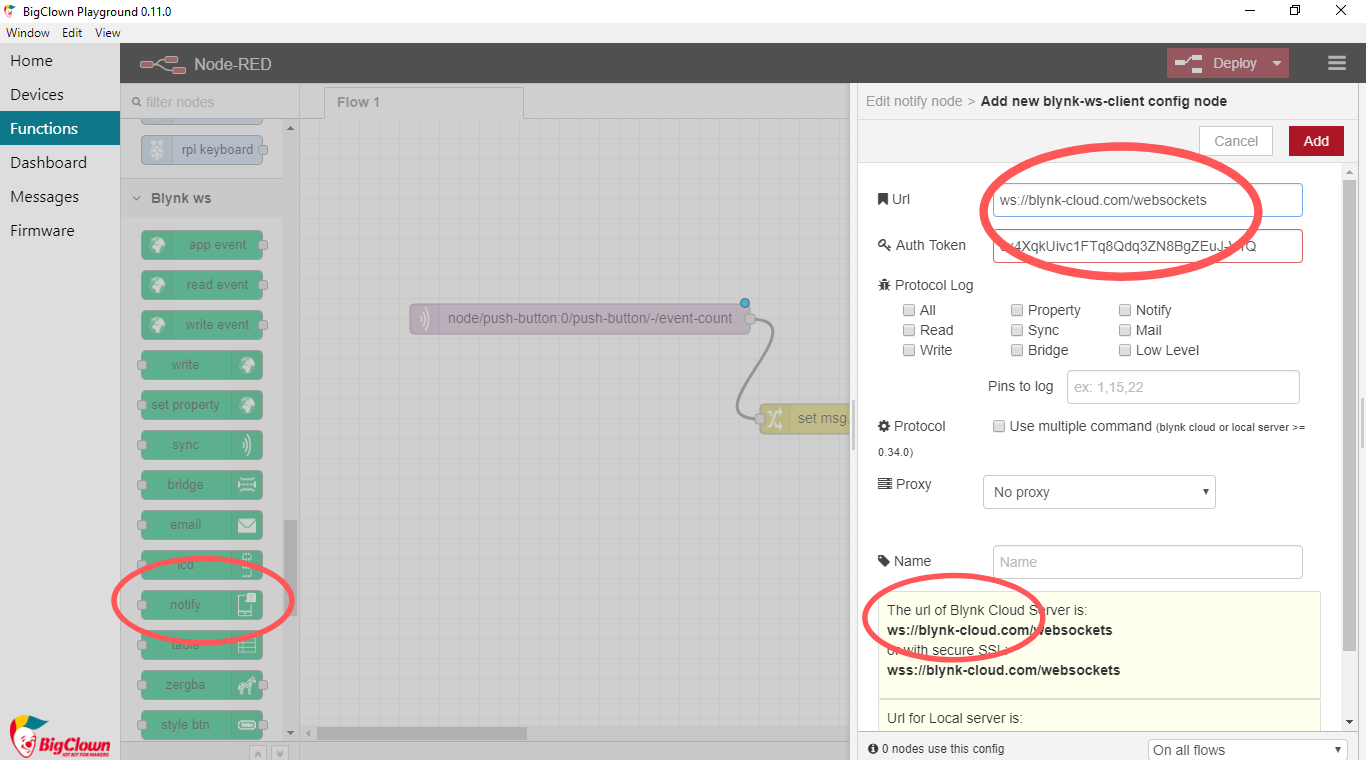
Task: Select the style btn node
Action: 202,725
